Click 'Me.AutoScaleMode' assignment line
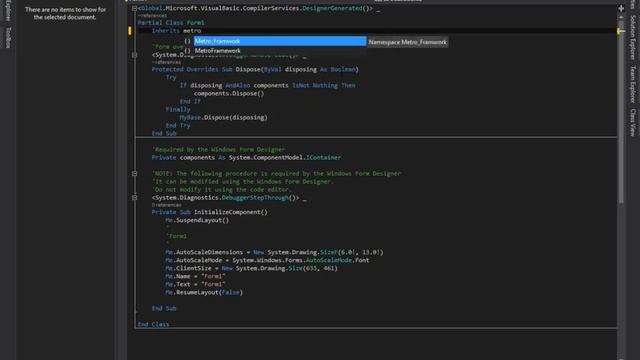Screen dimensions: 640x360 [267, 260]
